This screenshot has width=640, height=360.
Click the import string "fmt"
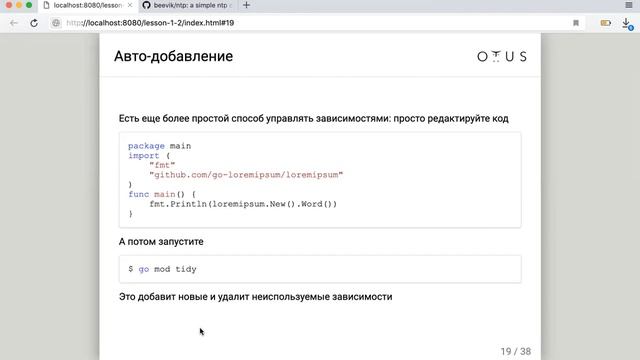tap(162, 165)
